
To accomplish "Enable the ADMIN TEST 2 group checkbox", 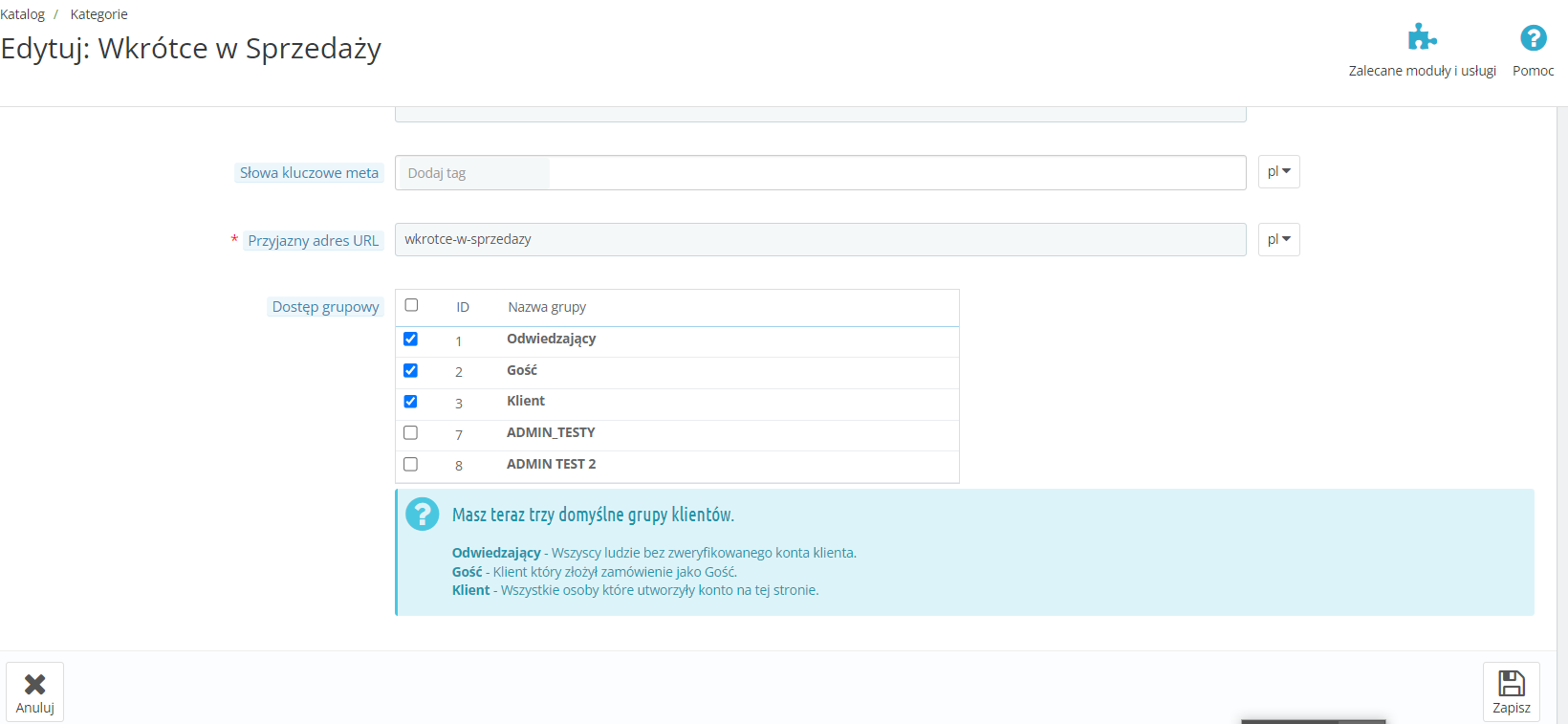I will pyautogui.click(x=410, y=464).
